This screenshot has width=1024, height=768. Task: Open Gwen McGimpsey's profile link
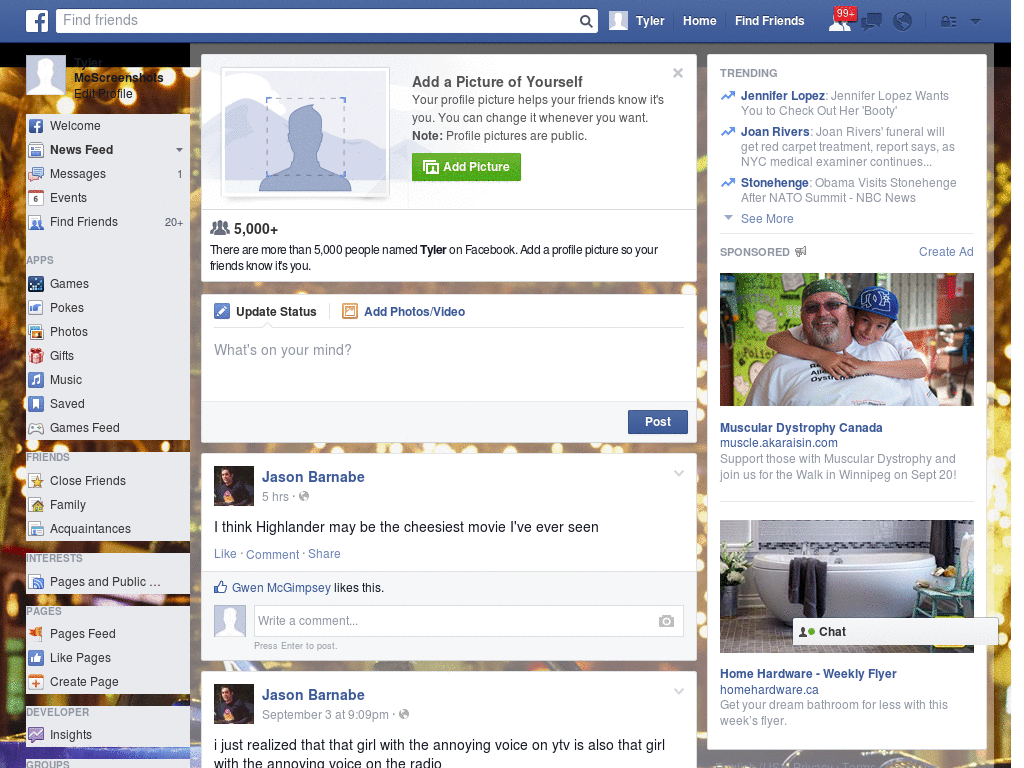click(281, 588)
